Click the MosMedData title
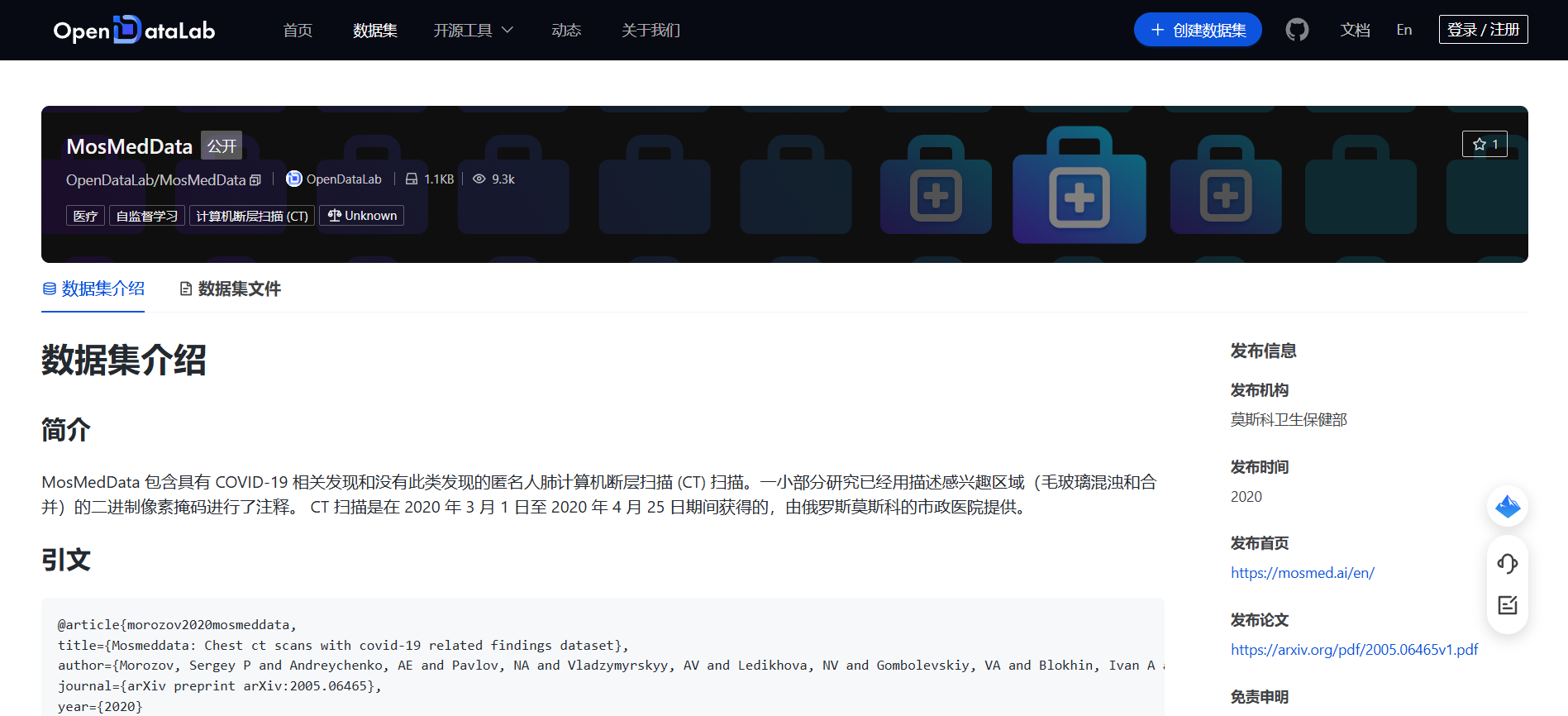Screen dimensions: 1568x716 [x=129, y=146]
